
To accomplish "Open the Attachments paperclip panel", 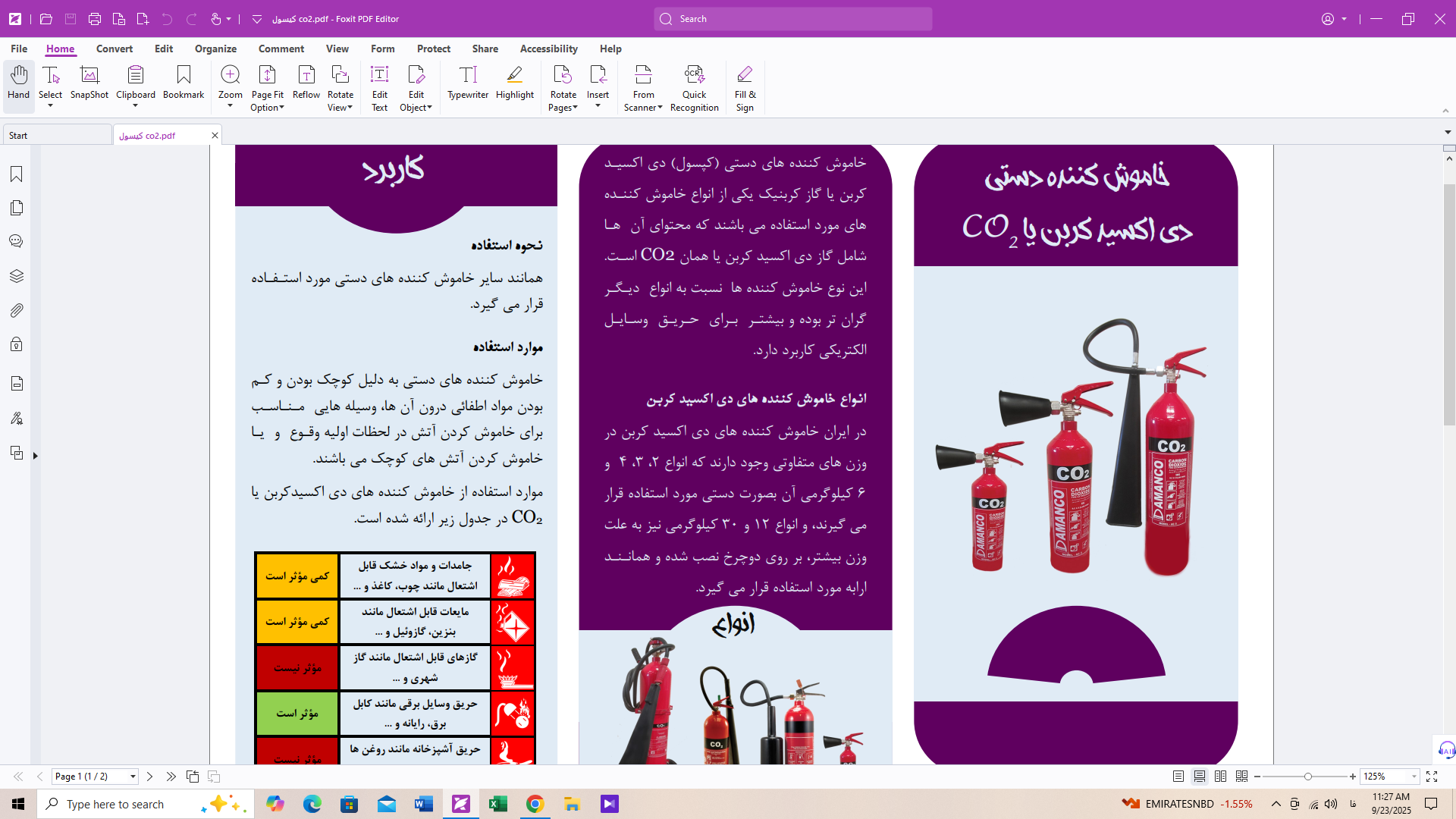I will point(17,310).
